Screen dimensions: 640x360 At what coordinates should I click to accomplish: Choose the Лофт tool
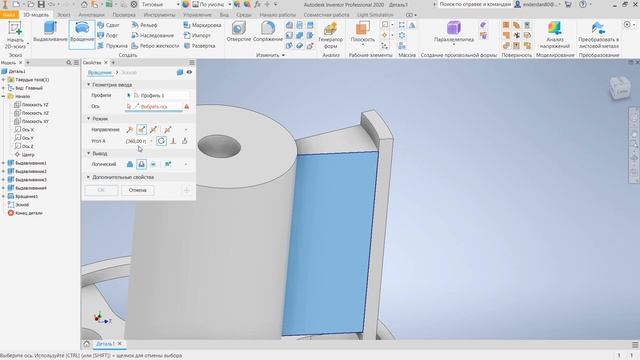108,36
